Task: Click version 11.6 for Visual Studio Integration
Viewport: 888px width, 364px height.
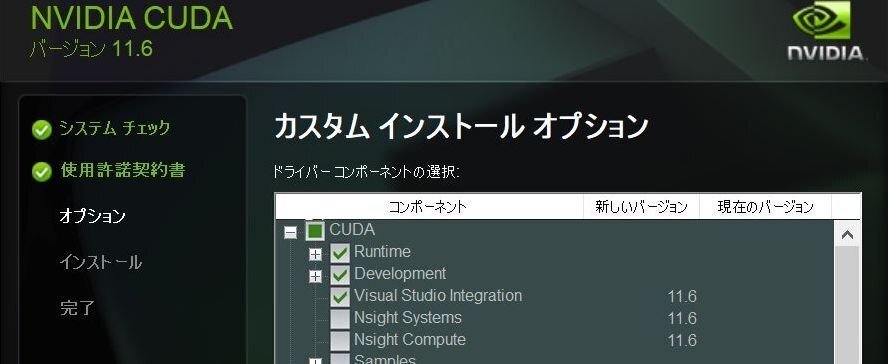Action: click(682, 297)
